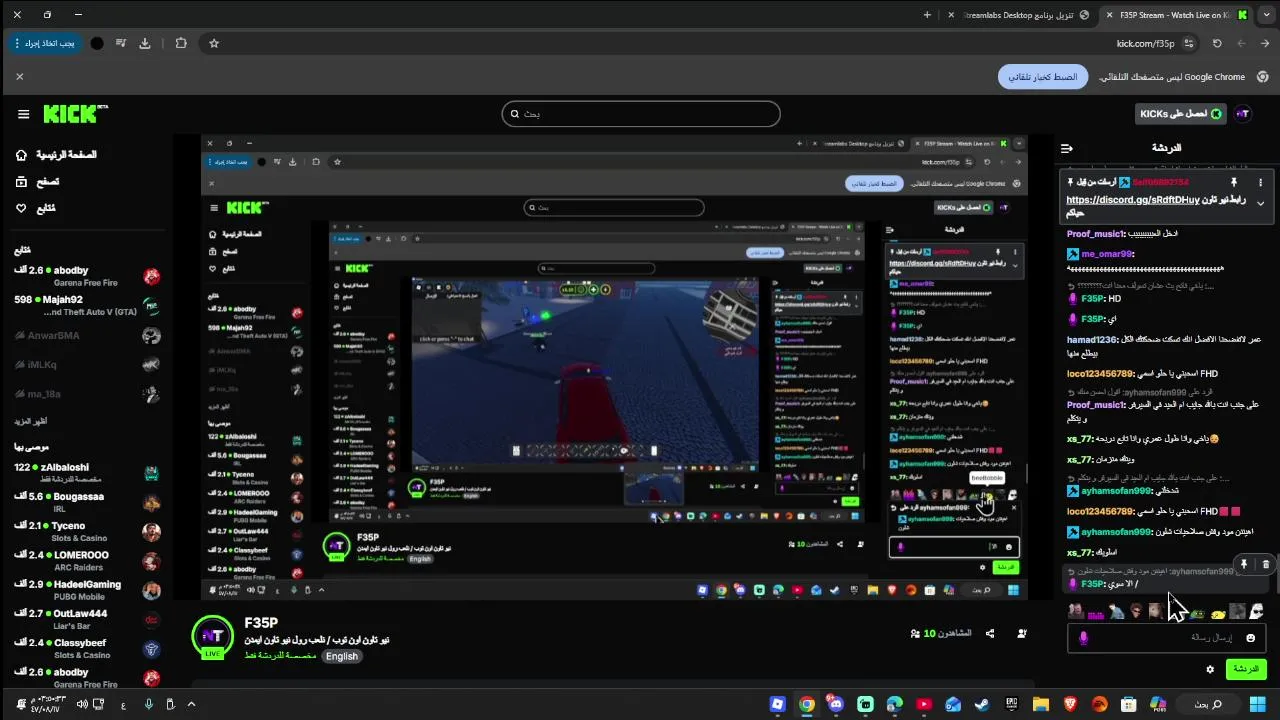Open iMLKq channel in sidebar
The height and width of the screenshot is (720, 1280).
tap(86, 364)
